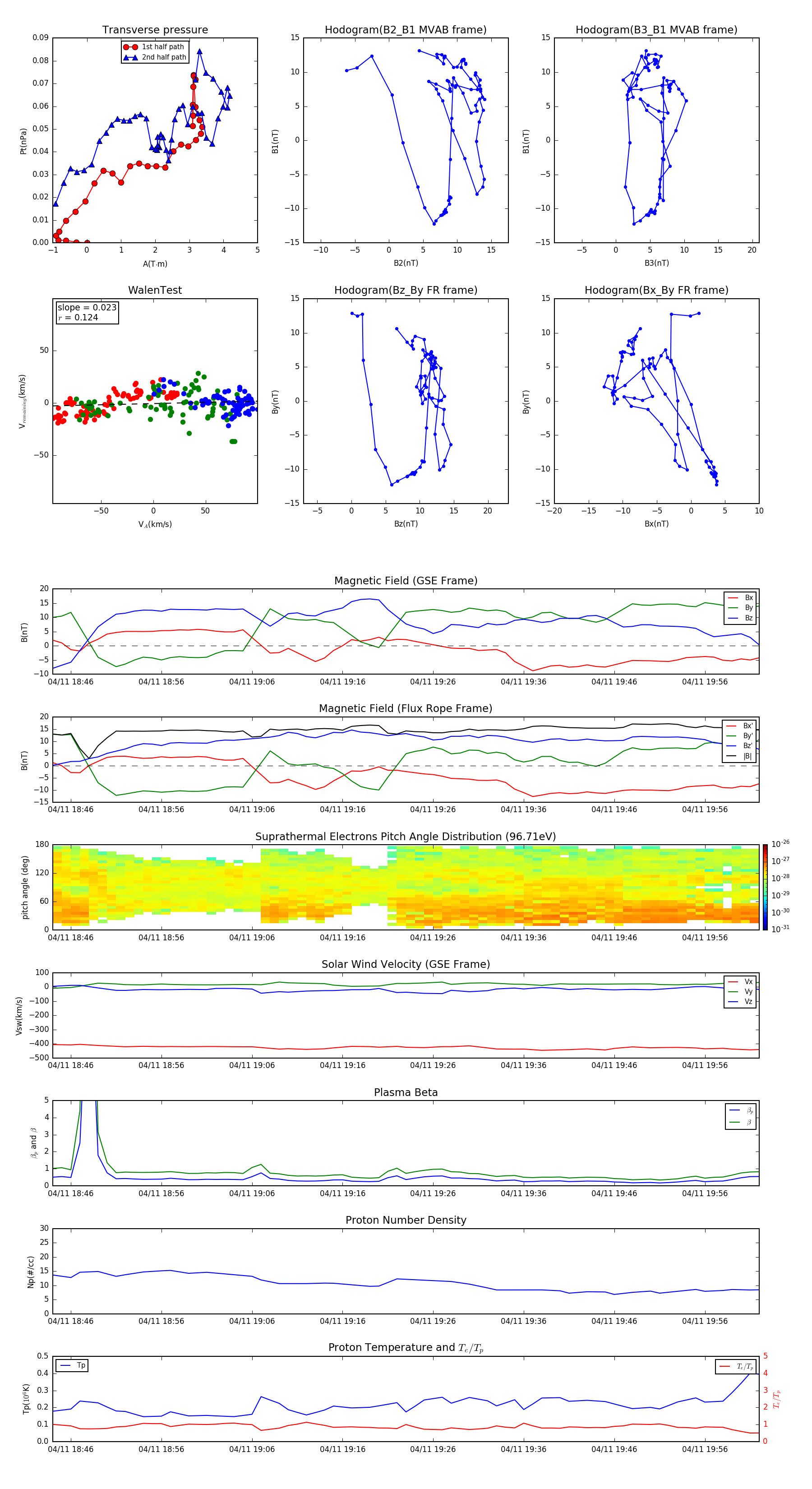Select the red "Te/Tp" legend entry

coord(736,1366)
